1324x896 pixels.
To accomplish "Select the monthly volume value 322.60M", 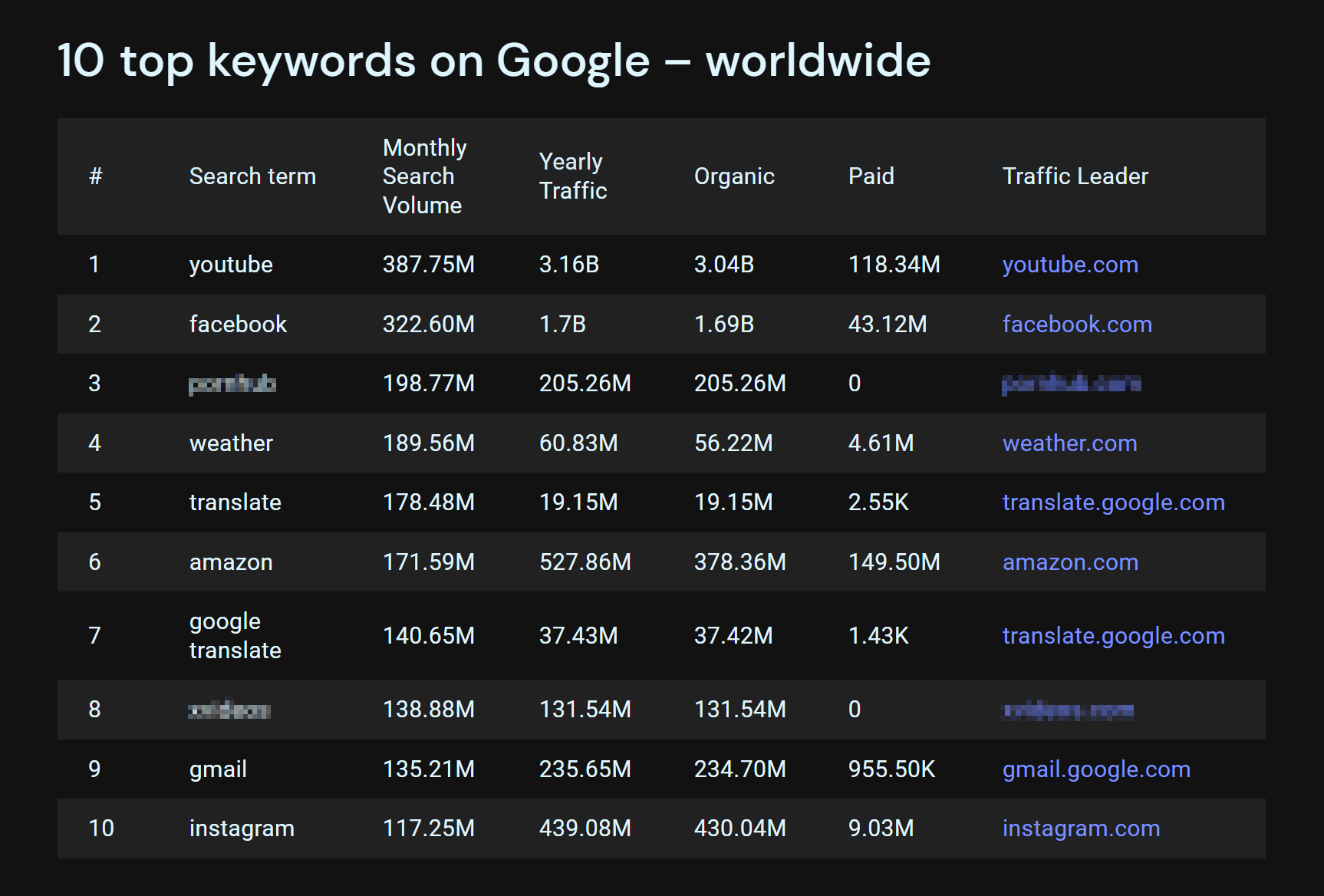I will (x=429, y=324).
